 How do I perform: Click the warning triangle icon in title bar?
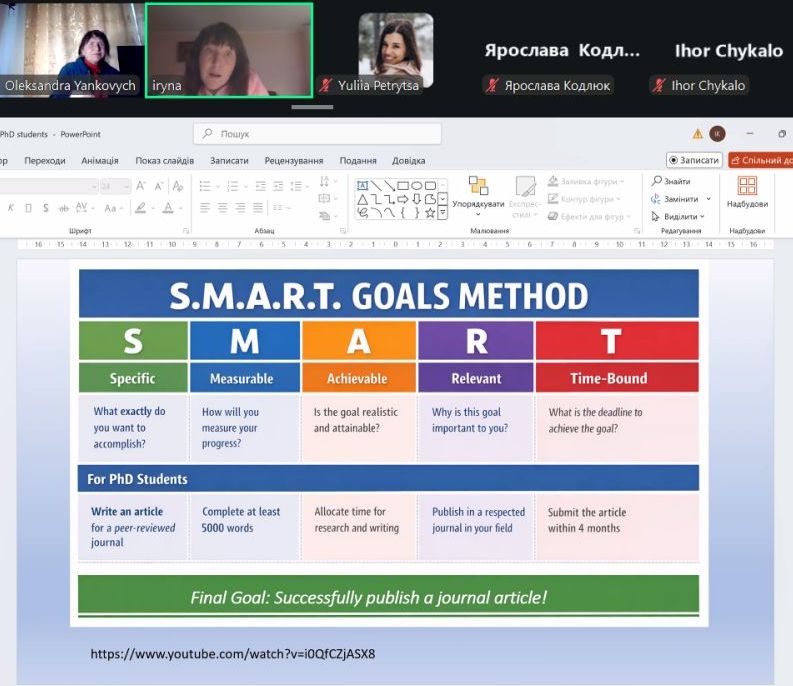(x=697, y=133)
